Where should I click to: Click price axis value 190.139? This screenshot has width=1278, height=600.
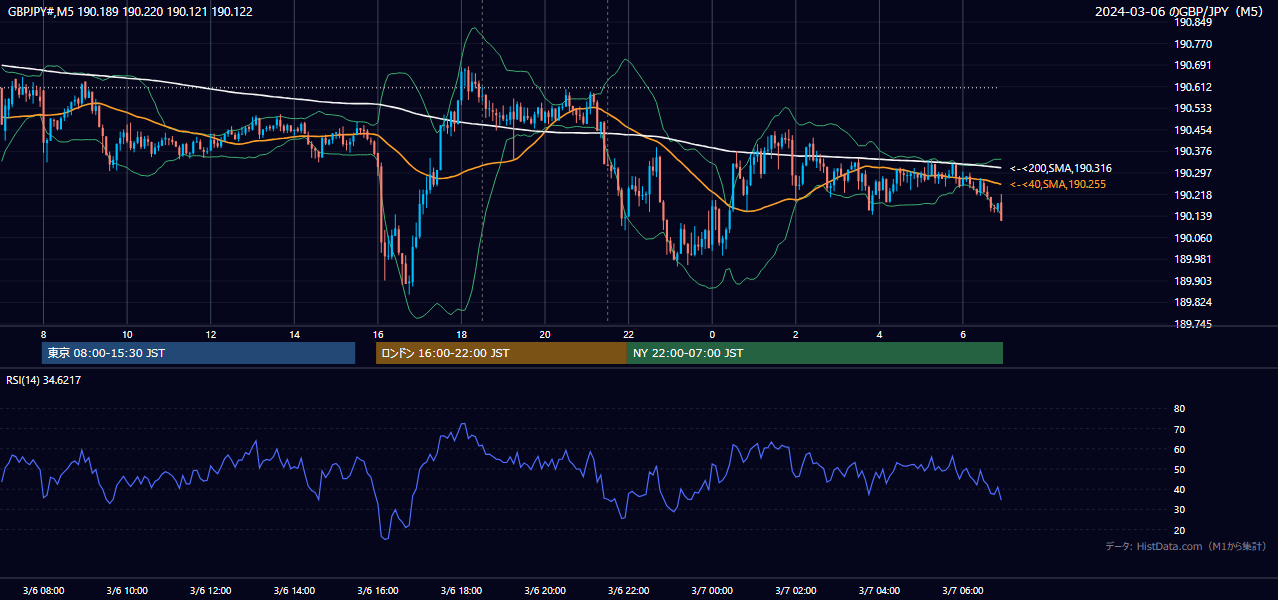pyautogui.click(x=1193, y=216)
